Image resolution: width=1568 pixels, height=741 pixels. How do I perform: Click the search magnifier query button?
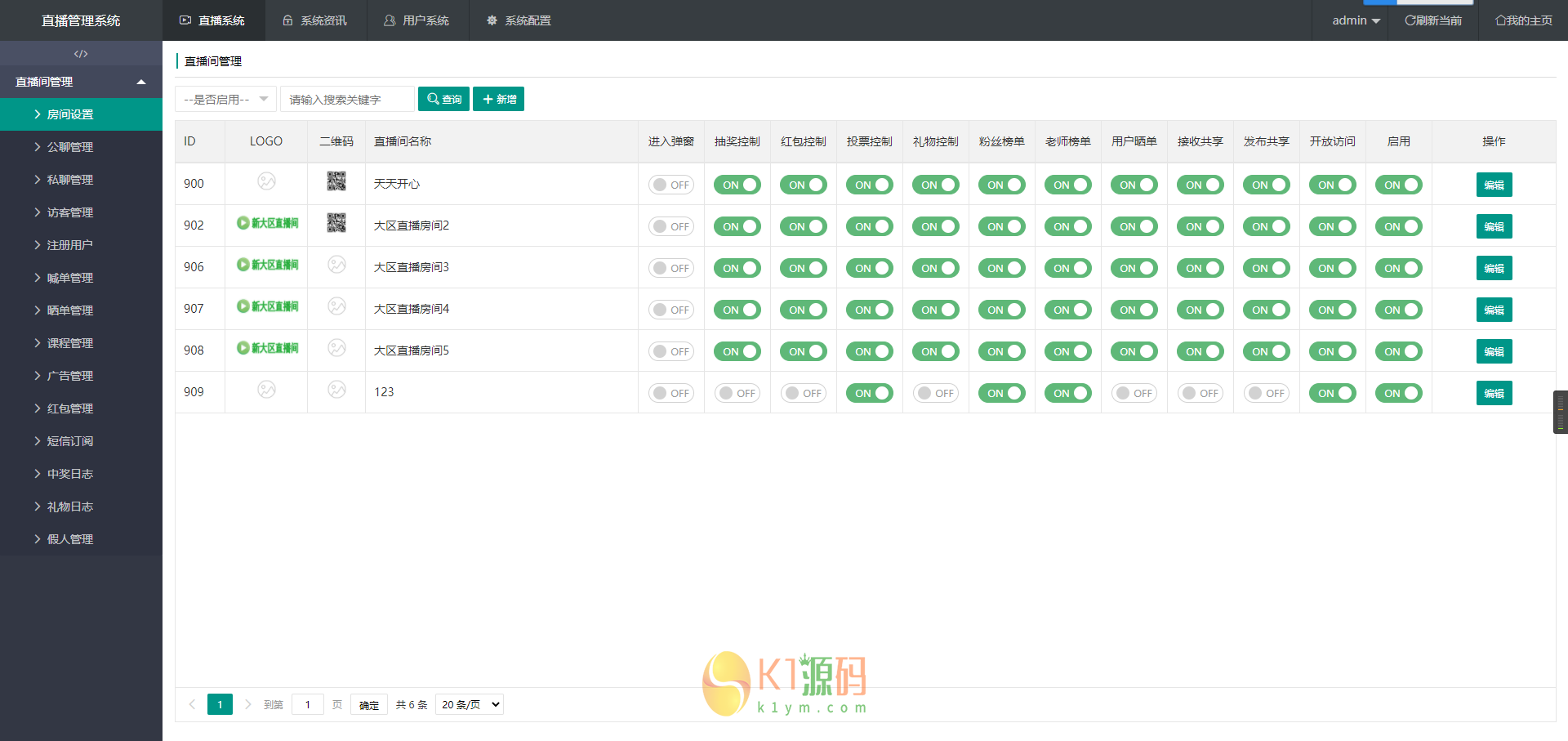(443, 99)
